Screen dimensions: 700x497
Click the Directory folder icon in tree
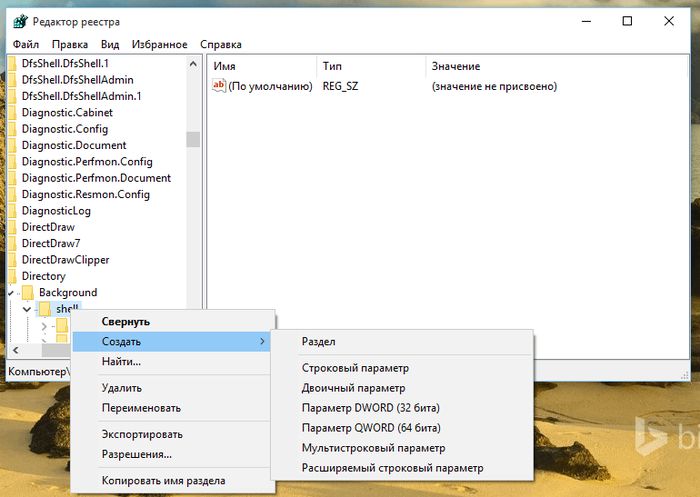coord(12,276)
